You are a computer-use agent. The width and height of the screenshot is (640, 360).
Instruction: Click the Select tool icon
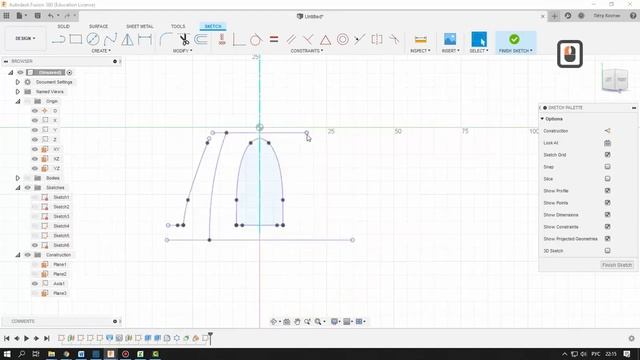point(479,39)
